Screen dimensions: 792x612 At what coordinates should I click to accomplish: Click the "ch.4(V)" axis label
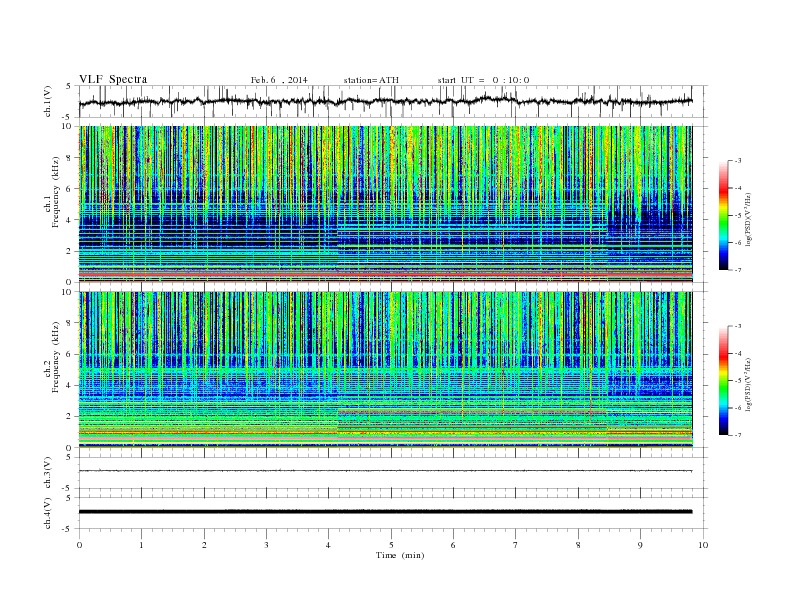pyautogui.click(x=48, y=513)
